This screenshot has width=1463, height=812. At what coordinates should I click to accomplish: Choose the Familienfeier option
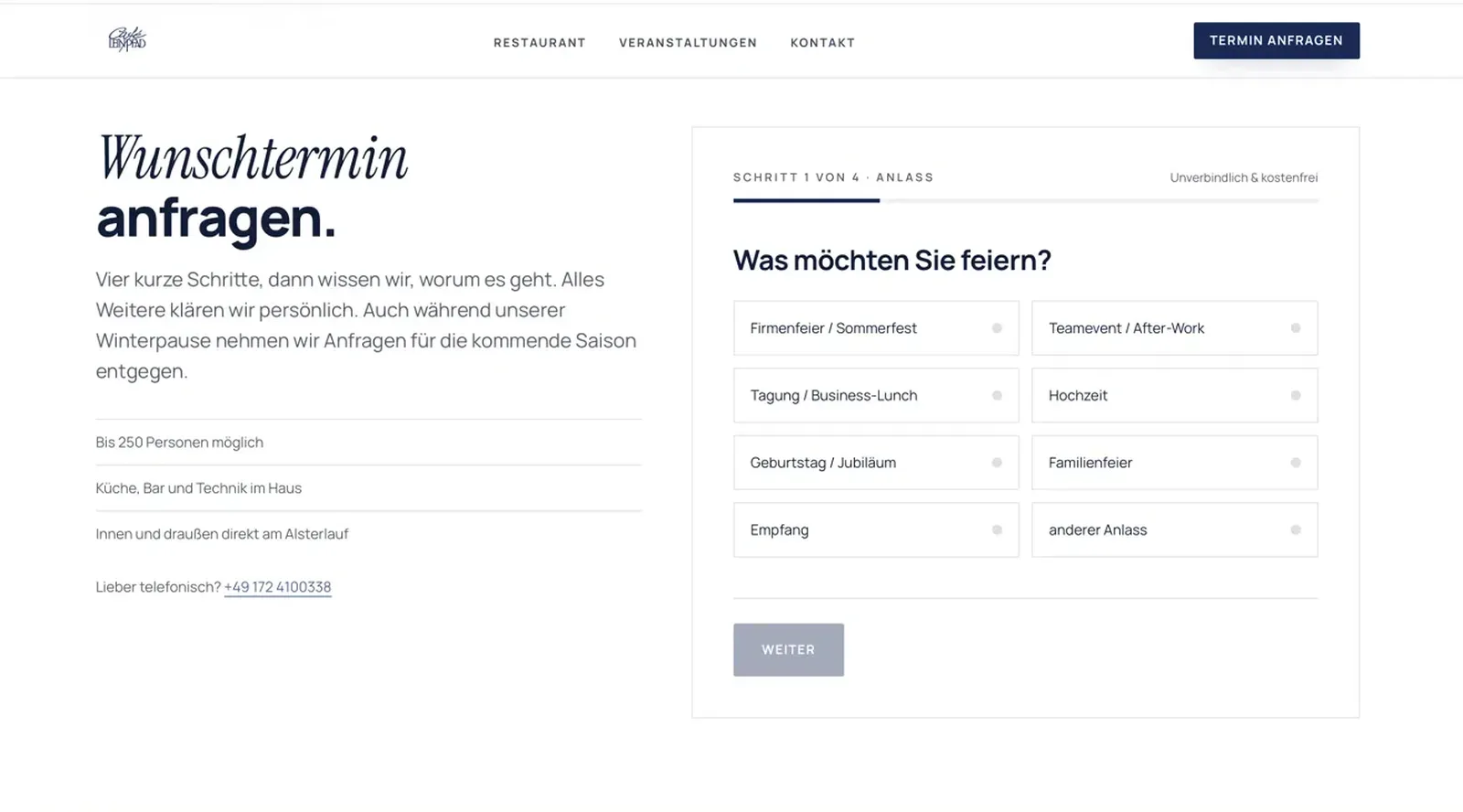click(1174, 463)
